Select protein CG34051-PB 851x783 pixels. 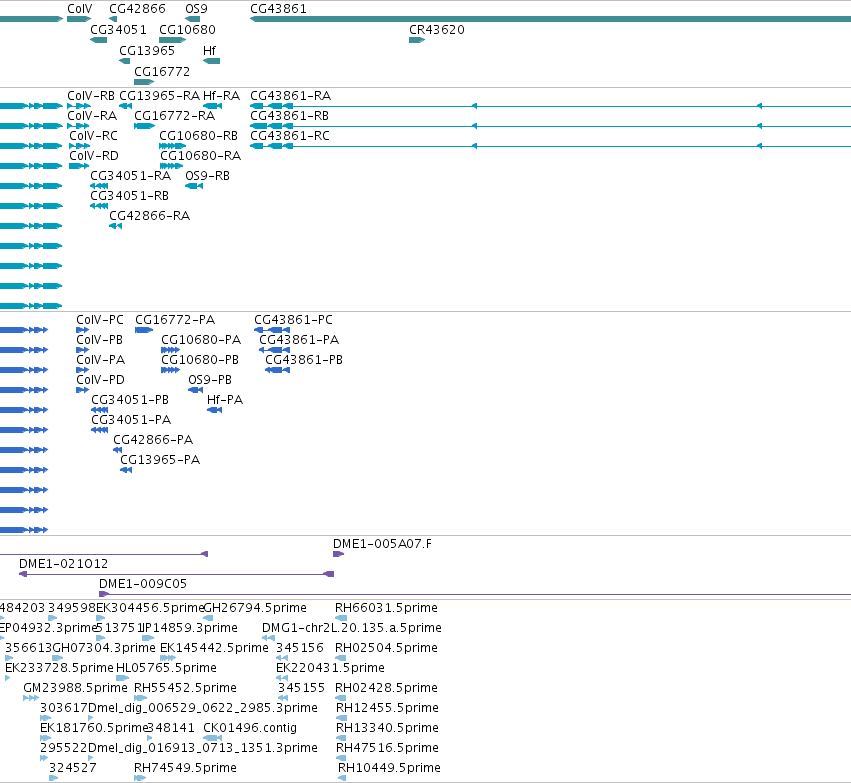click(x=99, y=410)
